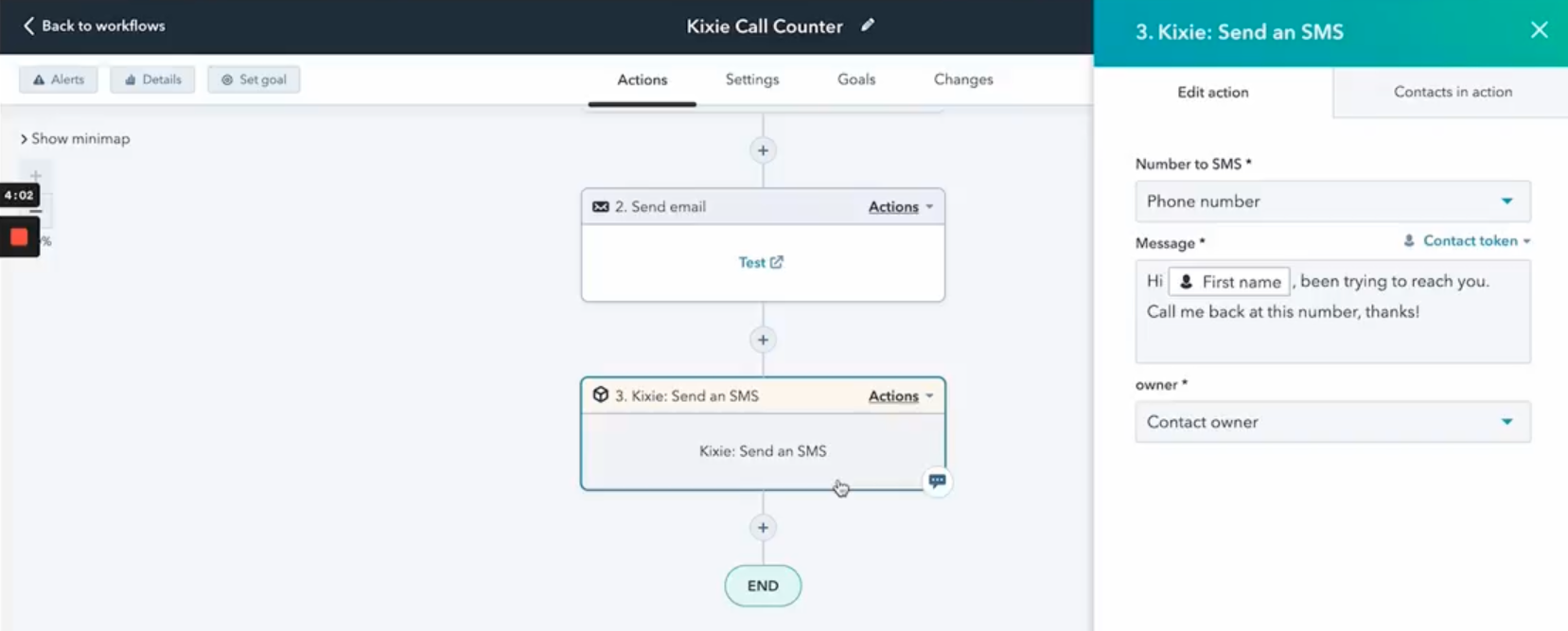Click the external link icon next to Test

click(x=776, y=262)
